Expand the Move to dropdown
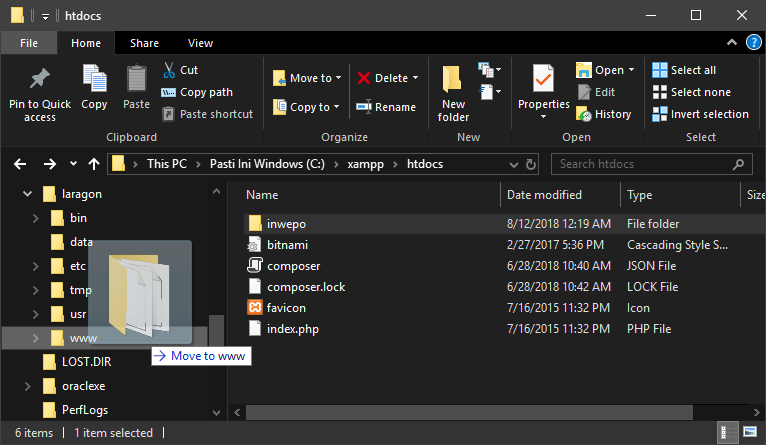The image size is (766, 445). tap(338, 78)
